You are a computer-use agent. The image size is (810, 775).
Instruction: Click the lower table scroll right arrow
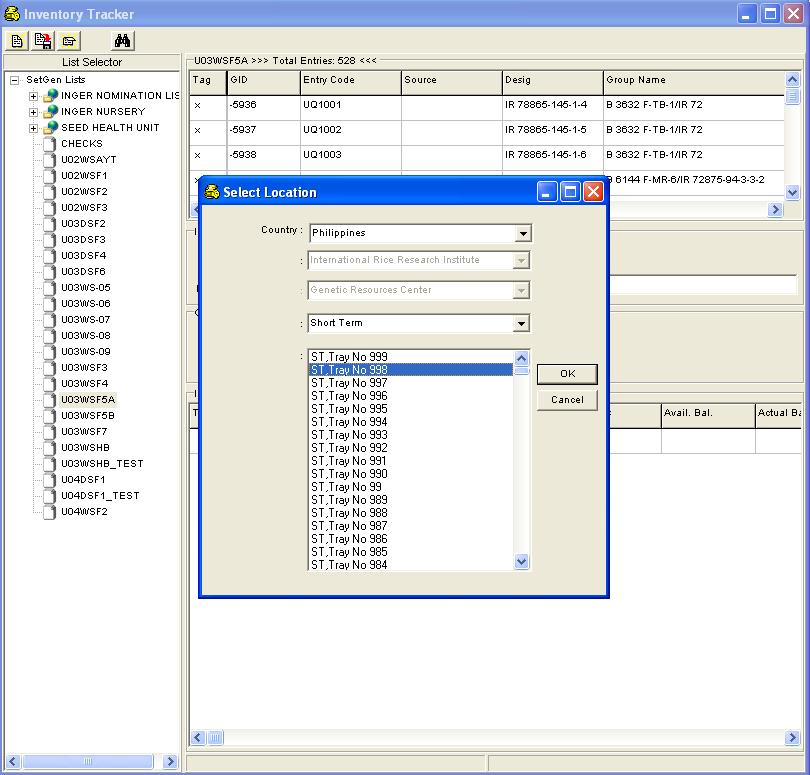[792, 737]
